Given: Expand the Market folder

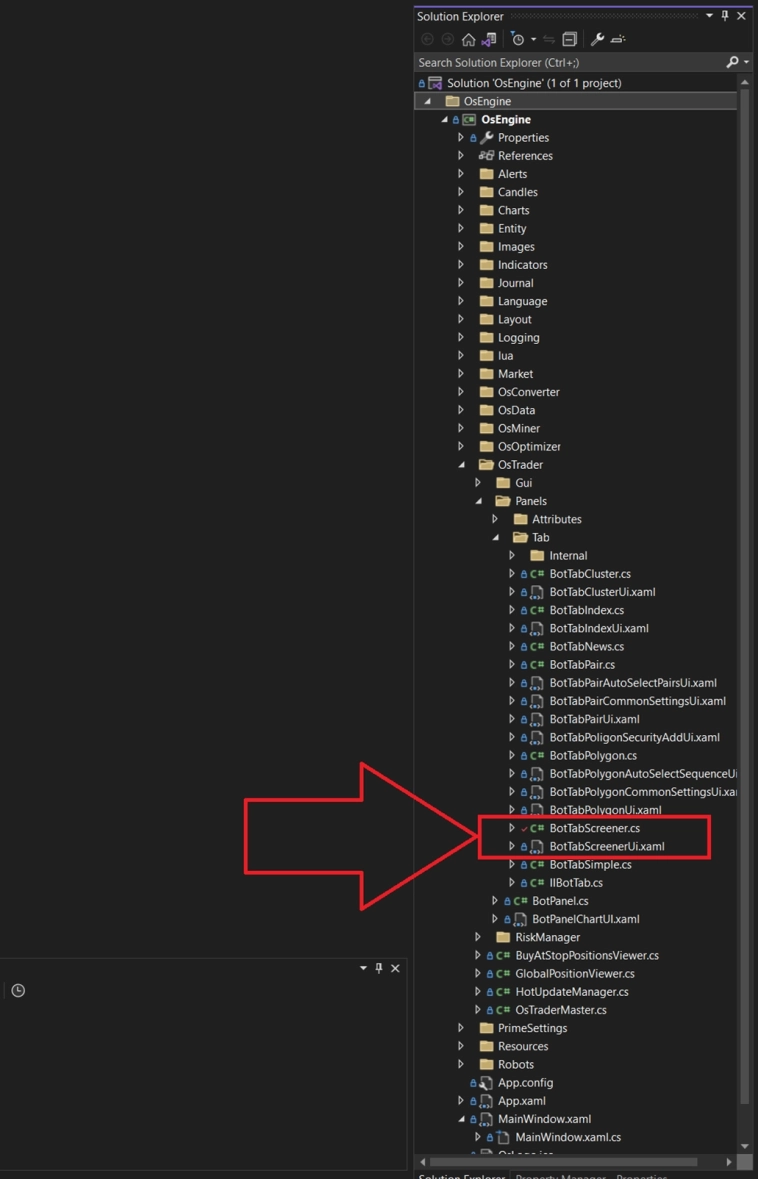Looking at the screenshot, I should [461, 374].
